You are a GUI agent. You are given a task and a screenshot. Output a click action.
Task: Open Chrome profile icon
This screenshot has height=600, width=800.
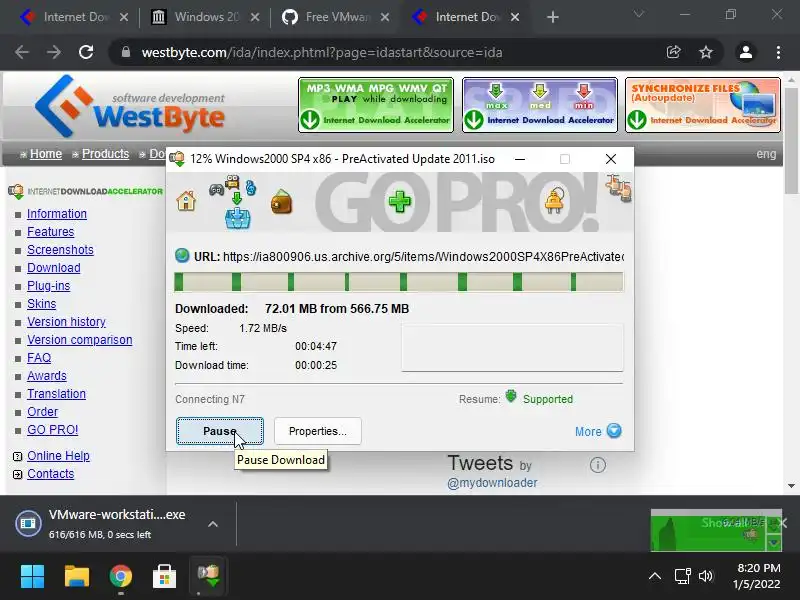click(x=745, y=52)
